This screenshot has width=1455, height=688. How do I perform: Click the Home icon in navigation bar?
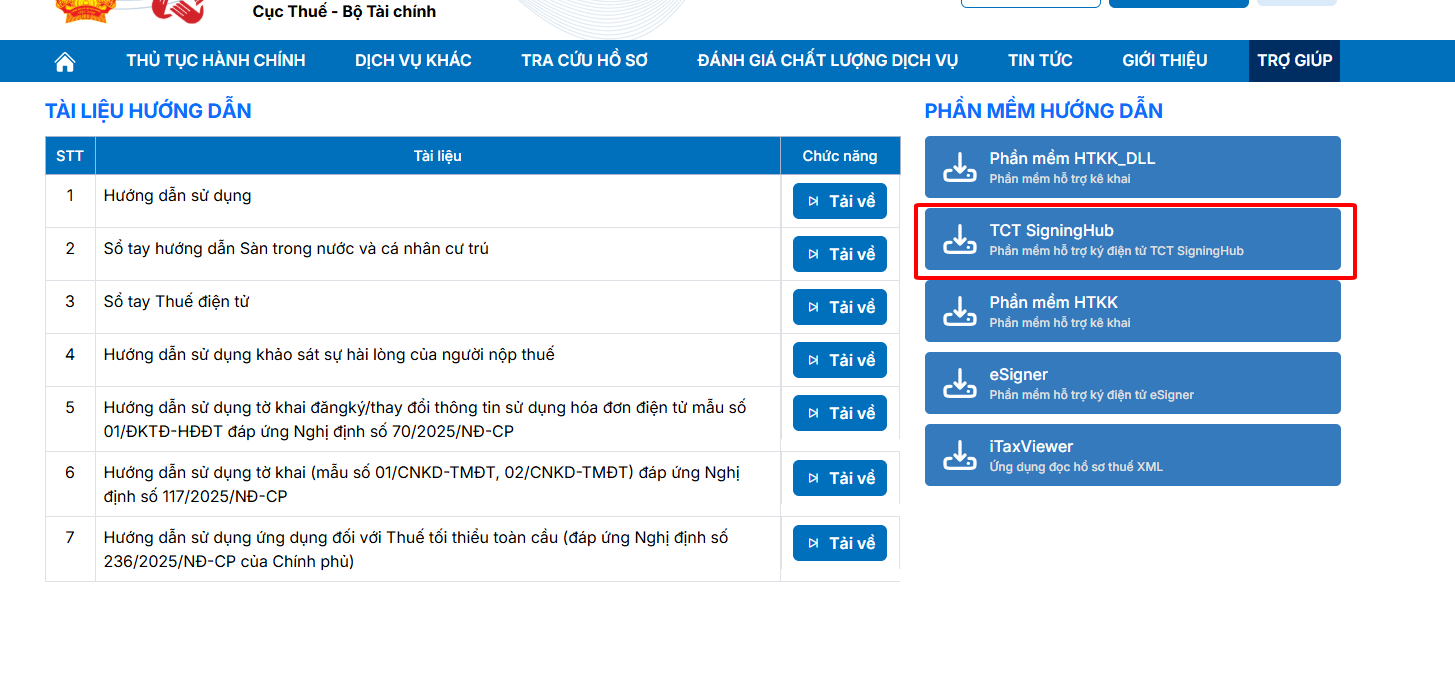65,62
